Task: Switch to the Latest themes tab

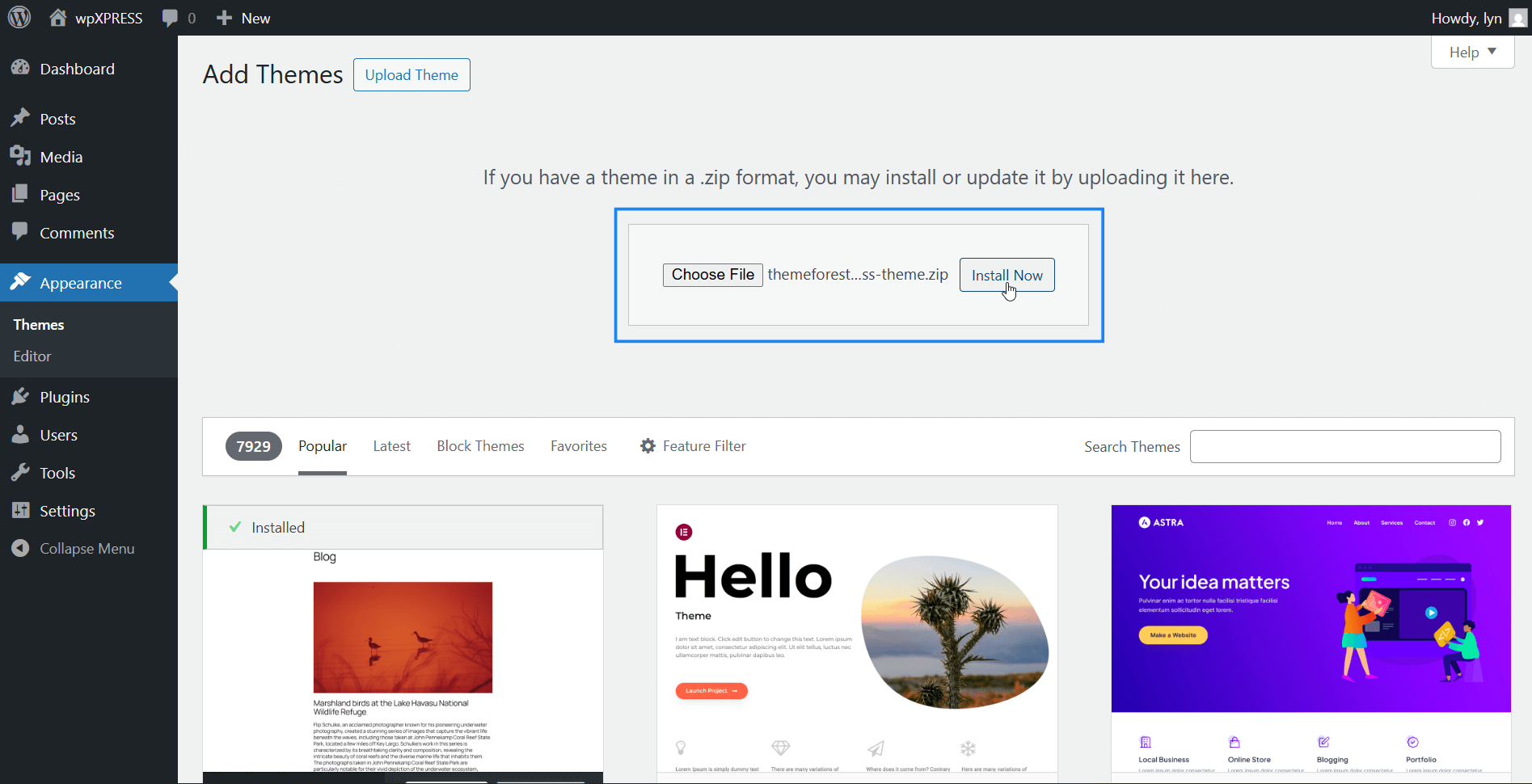Action: pyautogui.click(x=391, y=445)
